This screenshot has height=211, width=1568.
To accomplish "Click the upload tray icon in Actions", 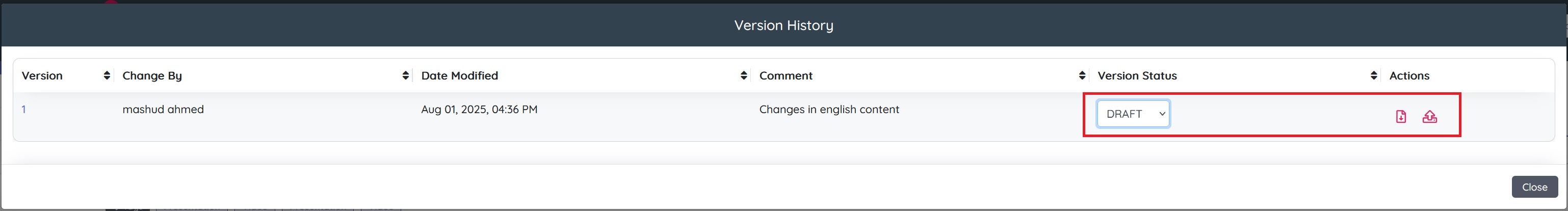I will click(1429, 116).
